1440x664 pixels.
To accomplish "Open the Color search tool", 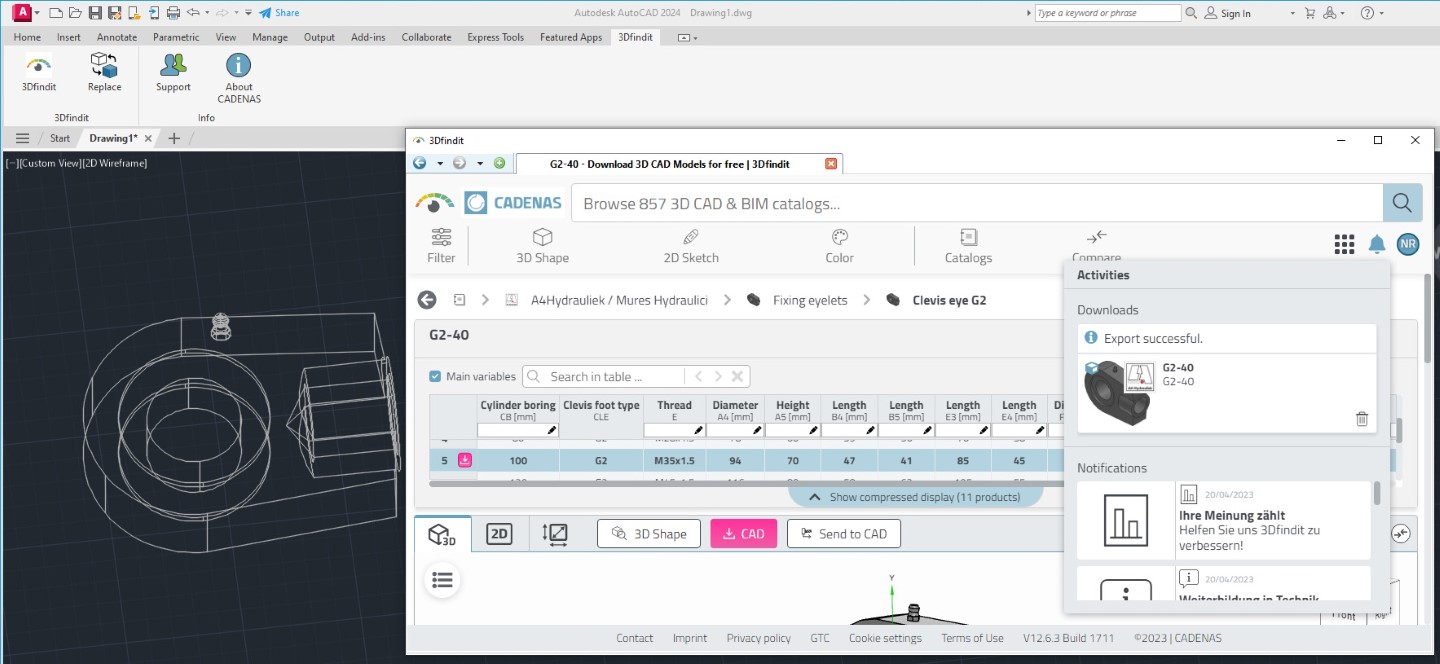I will [838, 243].
